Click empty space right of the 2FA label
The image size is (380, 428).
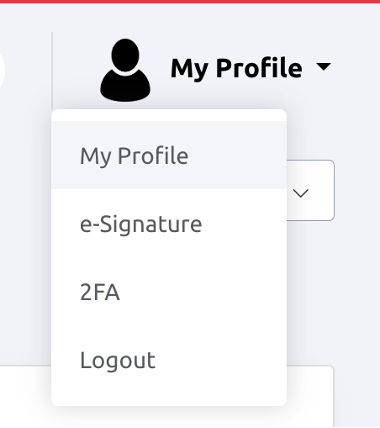(x=203, y=292)
